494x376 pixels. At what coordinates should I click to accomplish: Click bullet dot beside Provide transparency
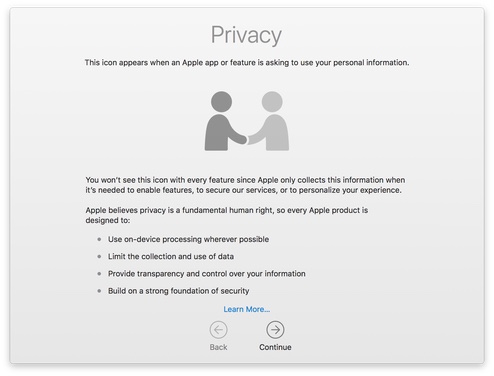click(99, 274)
